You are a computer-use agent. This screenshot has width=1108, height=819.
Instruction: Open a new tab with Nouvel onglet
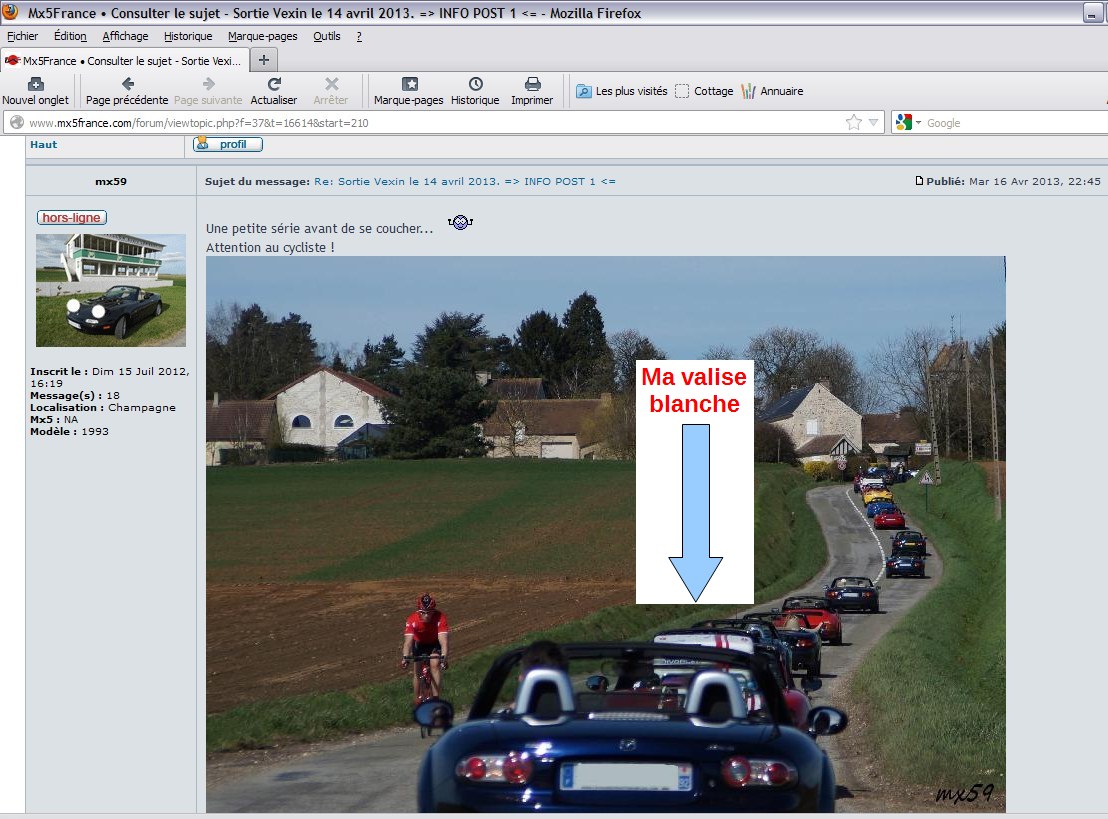(35, 91)
